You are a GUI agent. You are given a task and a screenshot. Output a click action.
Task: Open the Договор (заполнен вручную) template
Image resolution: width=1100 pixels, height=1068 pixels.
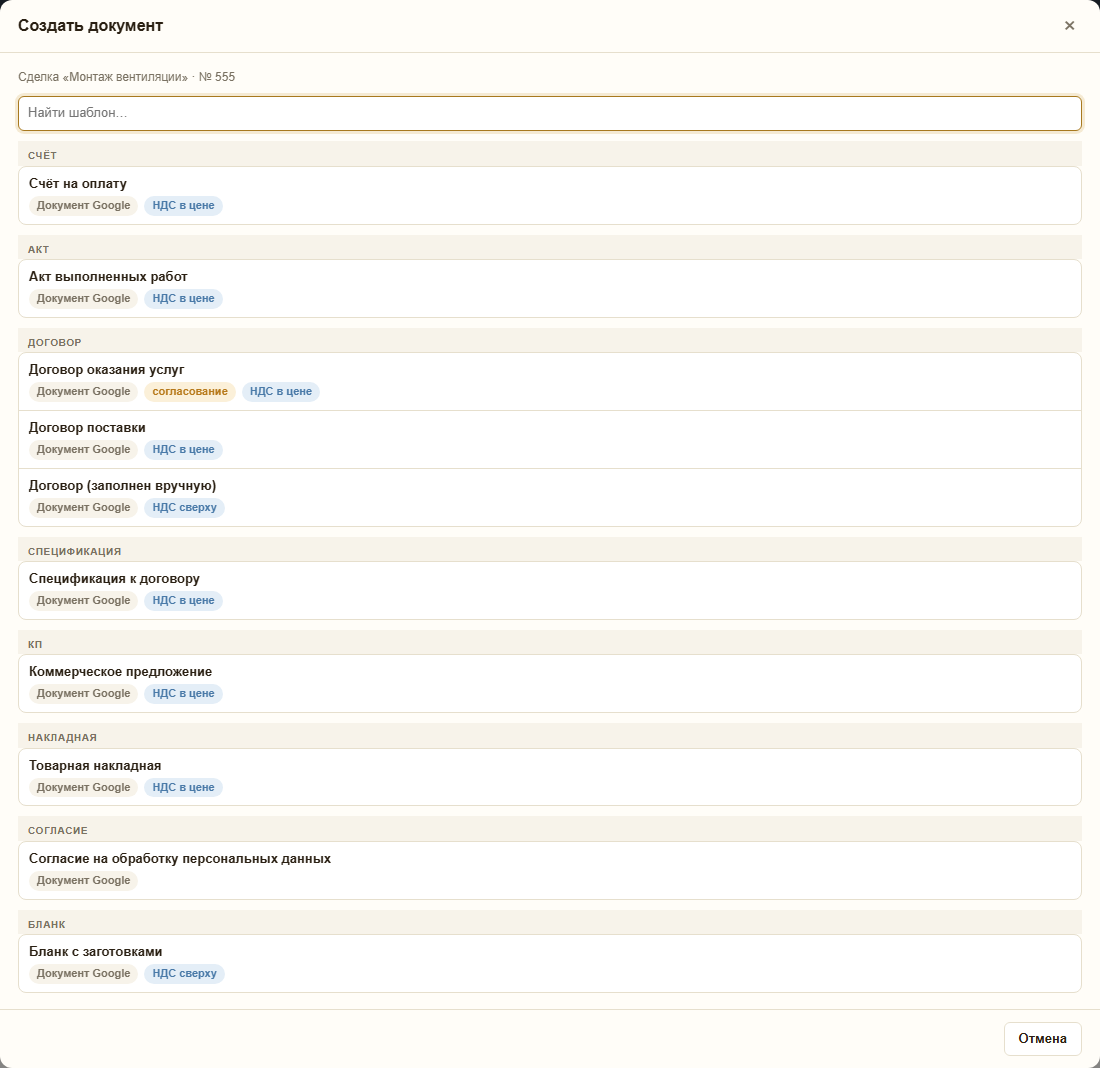point(549,498)
